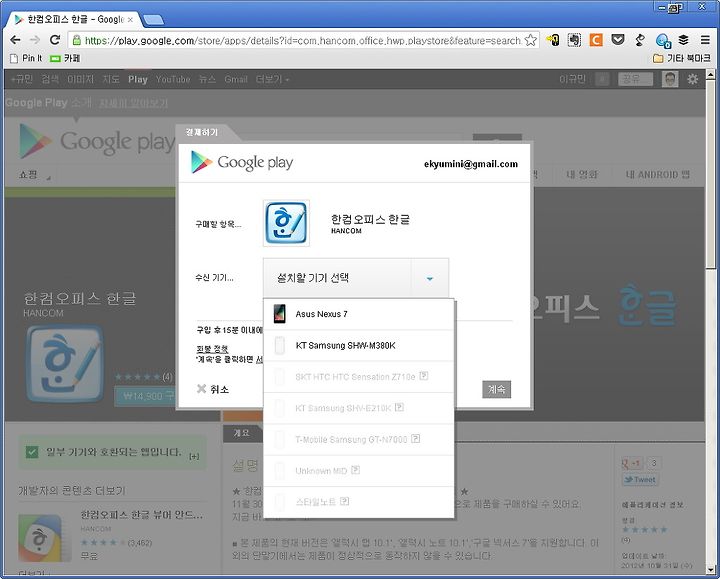Click the Google Play logo on the page header
Image resolution: width=720 pixels, height=579 pixels.
[x=97, y=141]
